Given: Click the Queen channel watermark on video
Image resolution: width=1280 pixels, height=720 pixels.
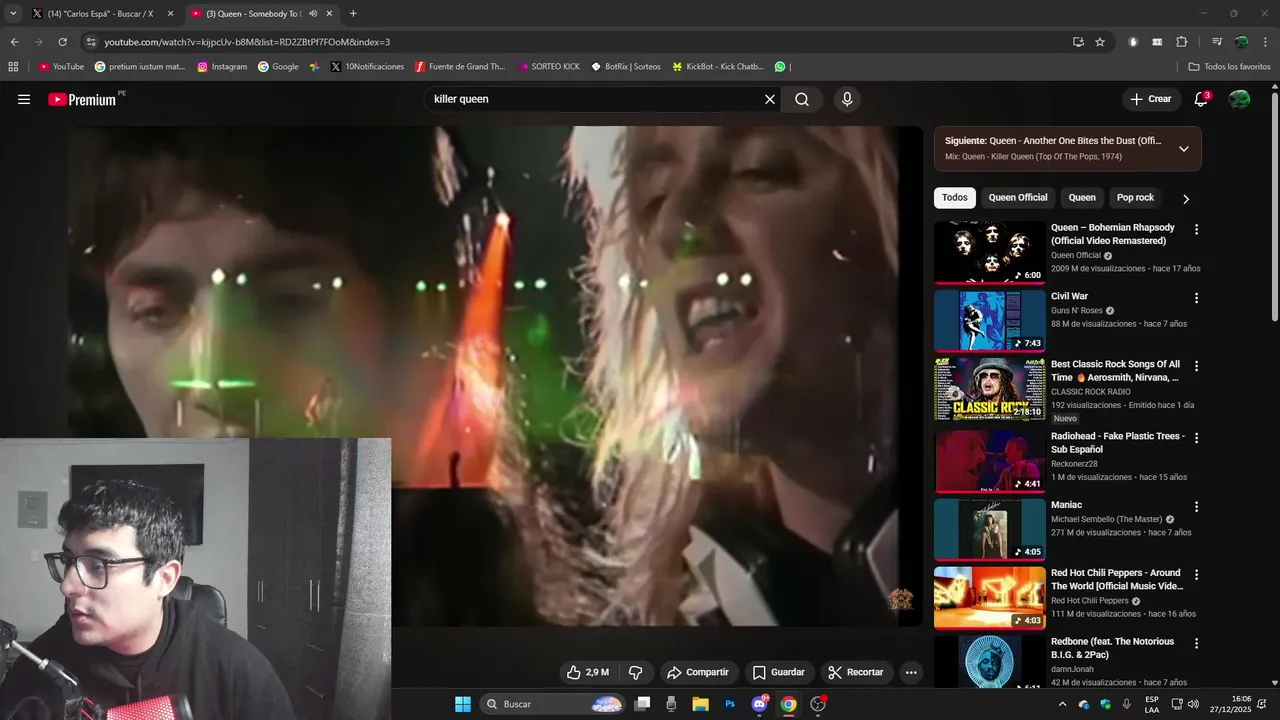Looking at the screenshot, I should pos(900,599).
